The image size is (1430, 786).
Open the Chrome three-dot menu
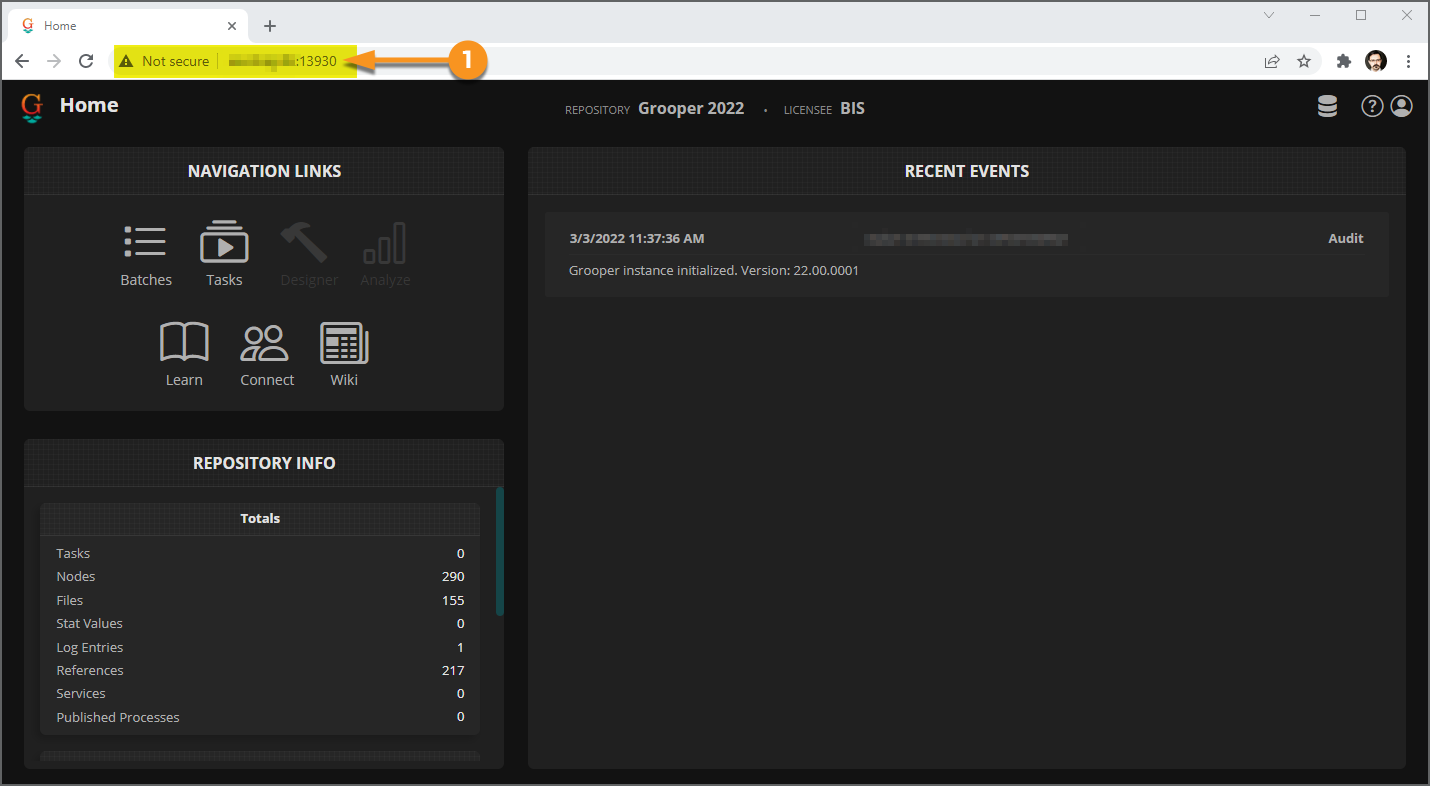coord(1408,61)
